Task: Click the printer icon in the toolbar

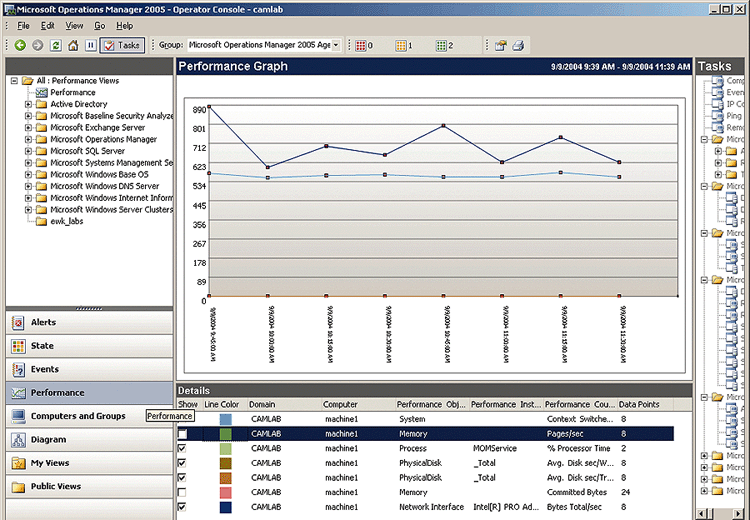Action: click(x=518, y=45)
